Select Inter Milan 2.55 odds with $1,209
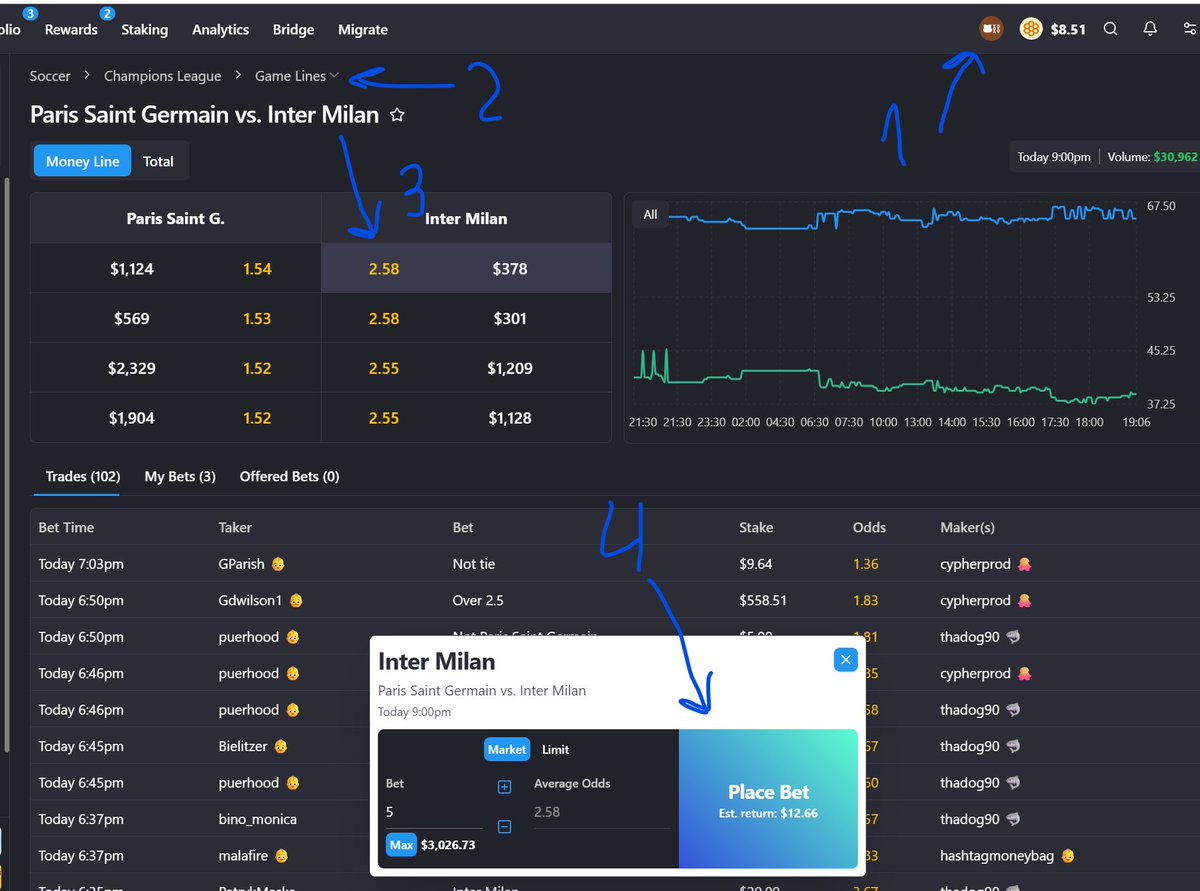1200x891 pixels. coord(384,368)
